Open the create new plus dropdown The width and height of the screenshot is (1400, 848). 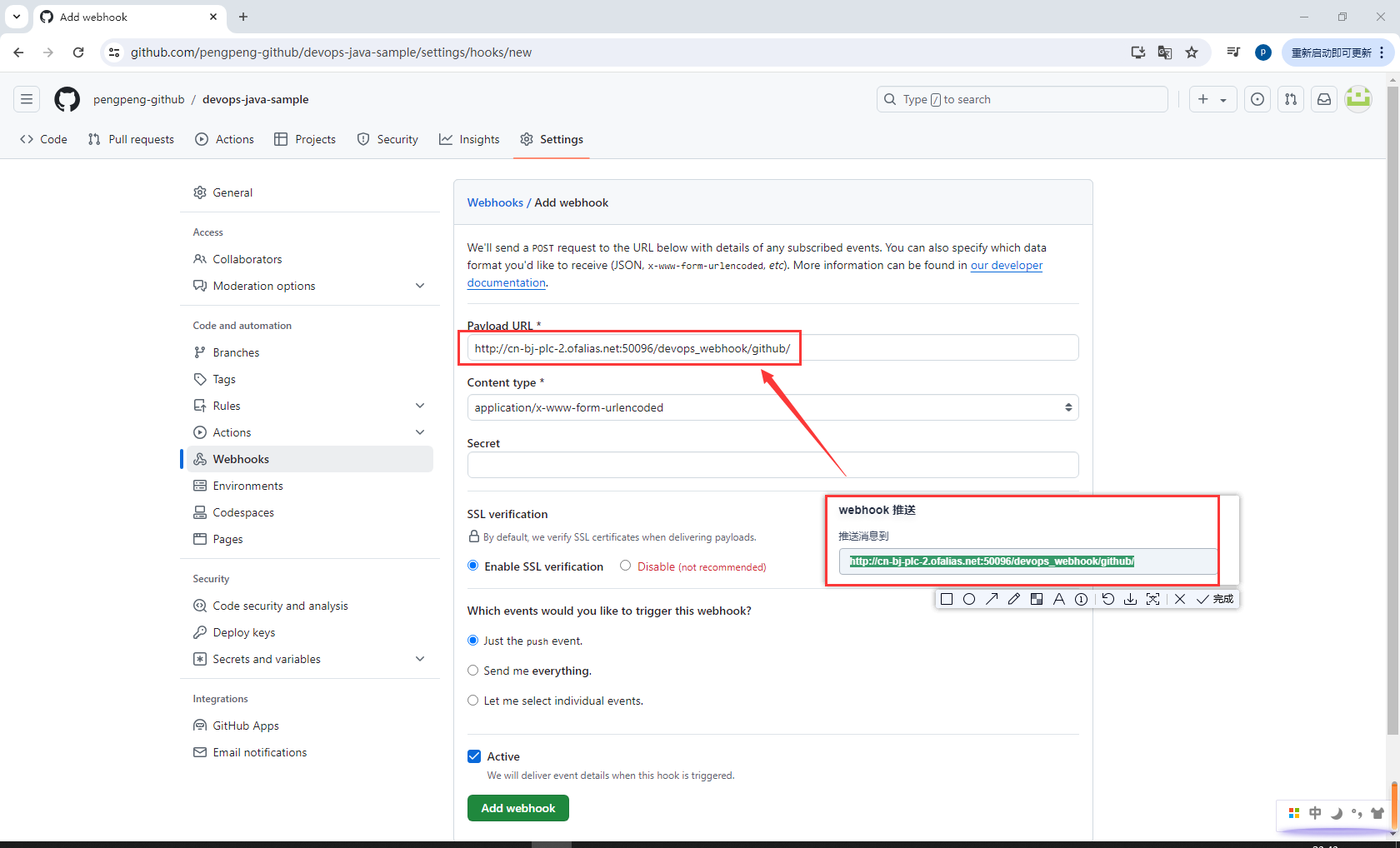[x=1212, y=99]
